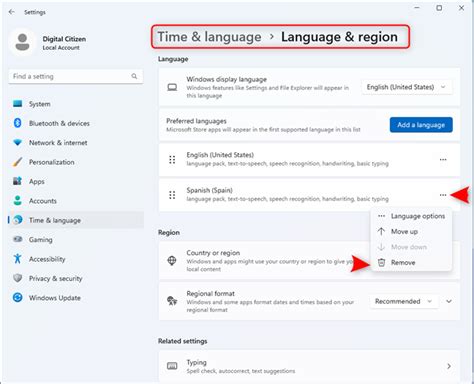This screenshot has height=384, width=474.
Task: Open Typing settings chevron
Action: coord(449,366)
